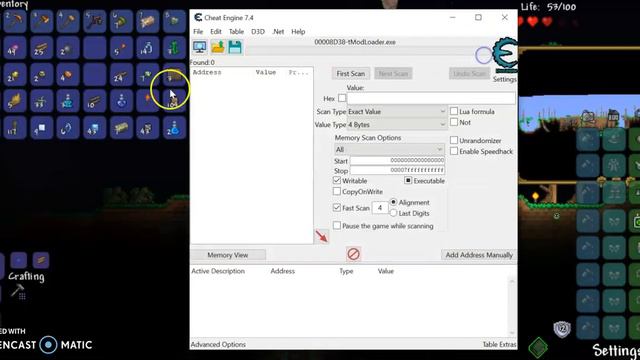Select the hammer in the Terraria hotbar
Viewport: 640px width, 360px height.
click(x=68, y=21)
